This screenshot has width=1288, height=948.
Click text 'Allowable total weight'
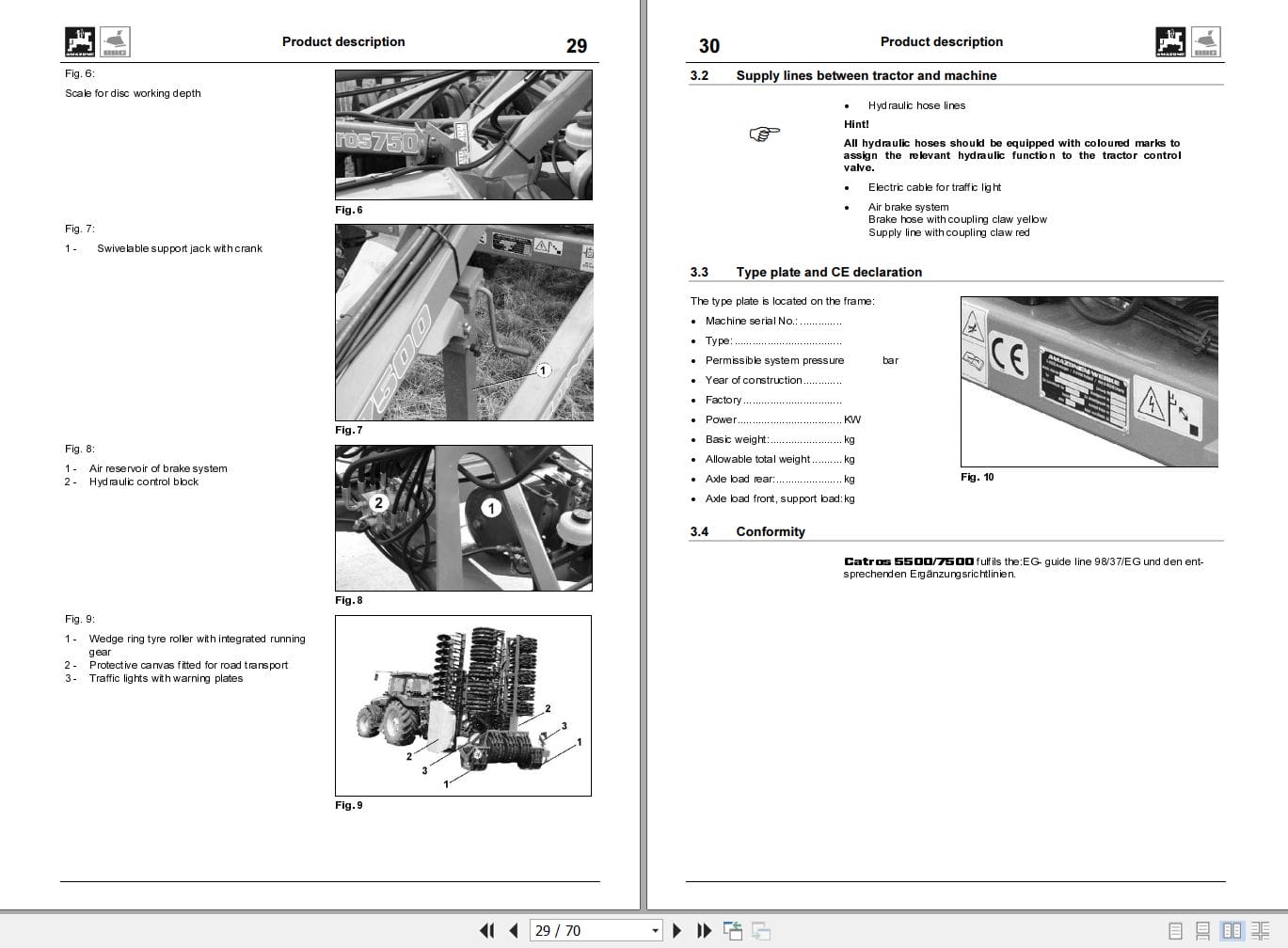[x=757, y=459]
